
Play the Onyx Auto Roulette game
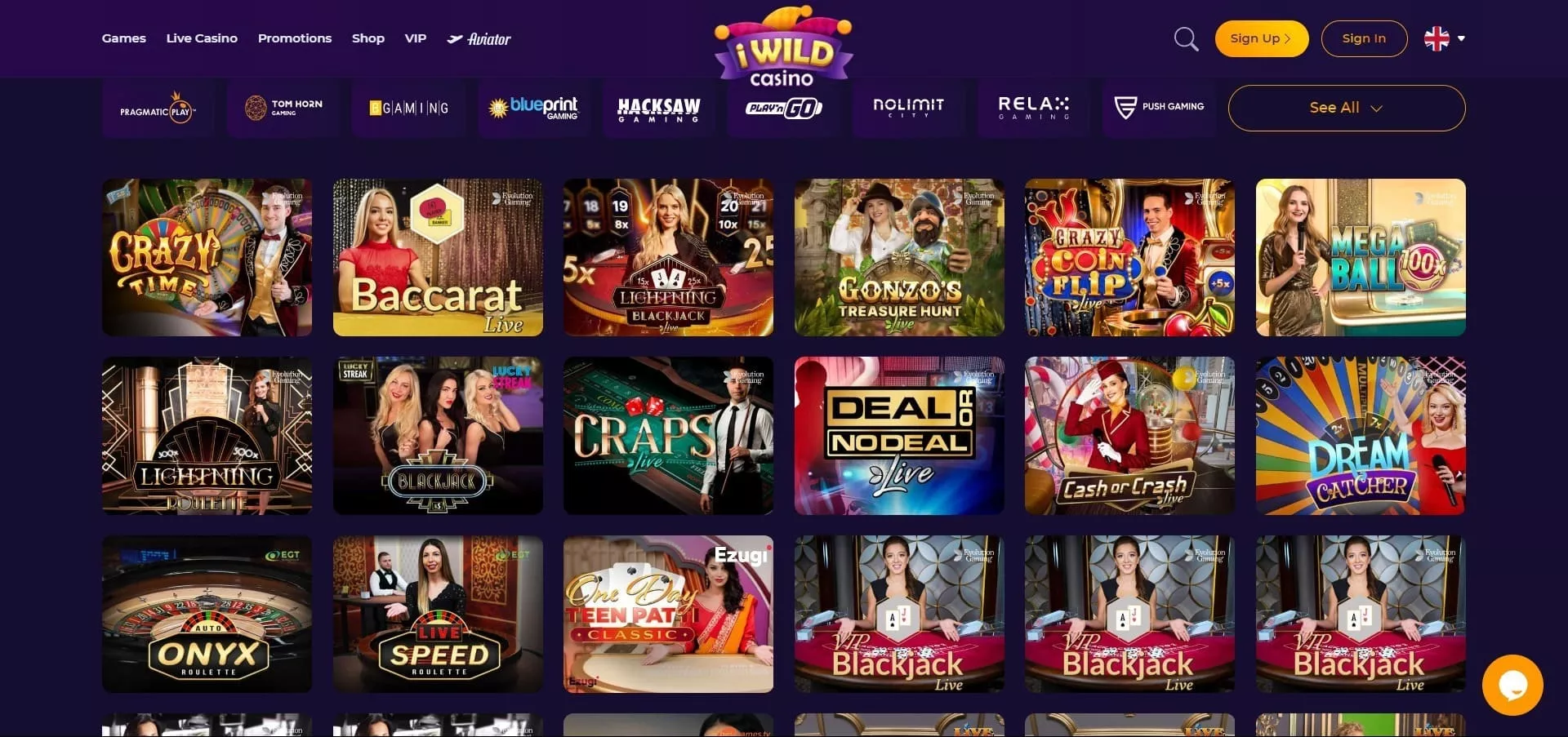pos(207,614)
